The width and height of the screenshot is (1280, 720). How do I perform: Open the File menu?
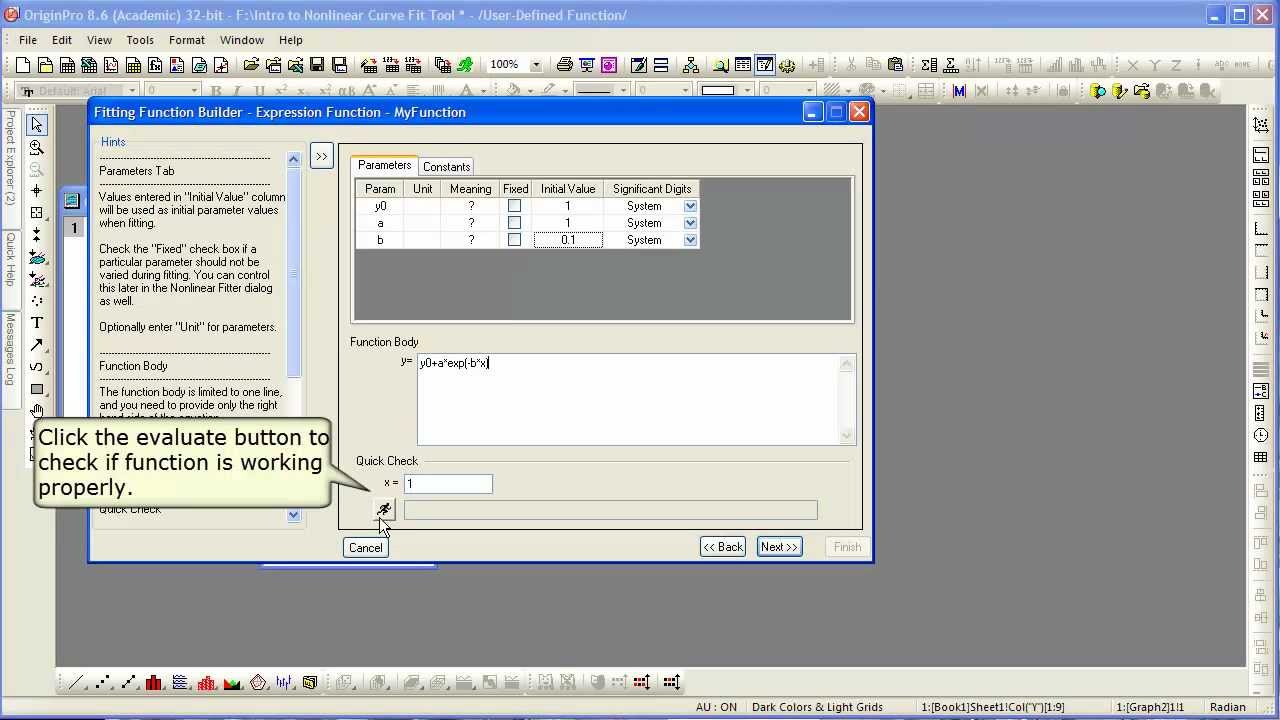point(28,40)
